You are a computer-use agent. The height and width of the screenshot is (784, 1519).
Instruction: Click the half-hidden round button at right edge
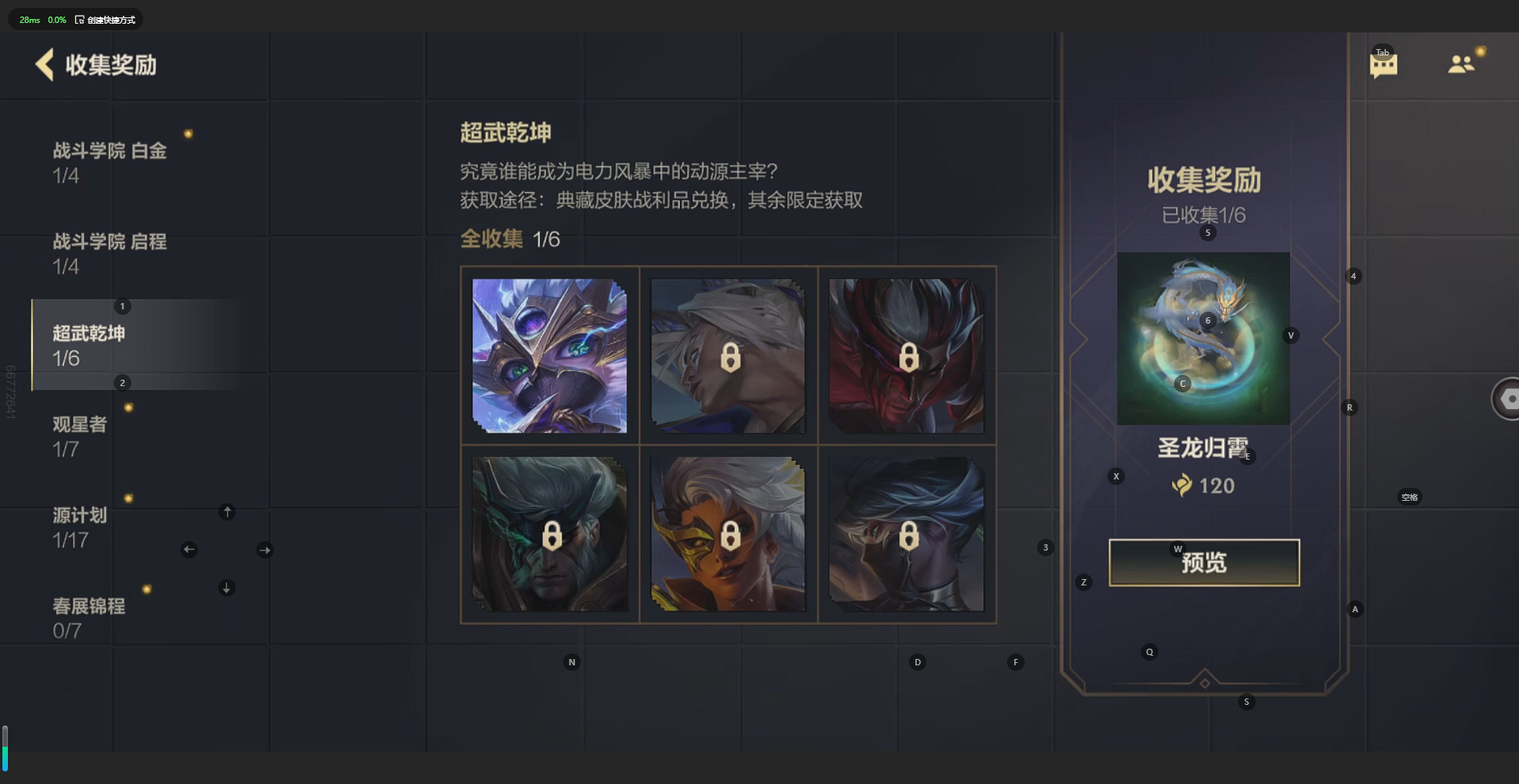[1505, 399]
